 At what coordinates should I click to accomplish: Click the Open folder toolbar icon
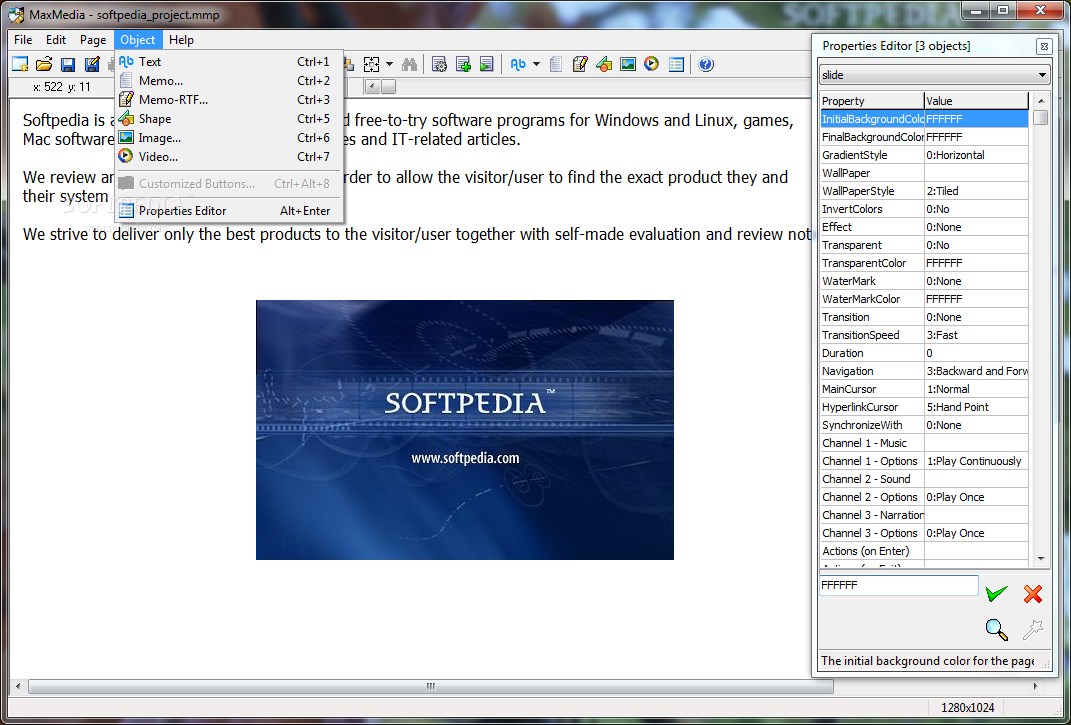coord(44,64)
